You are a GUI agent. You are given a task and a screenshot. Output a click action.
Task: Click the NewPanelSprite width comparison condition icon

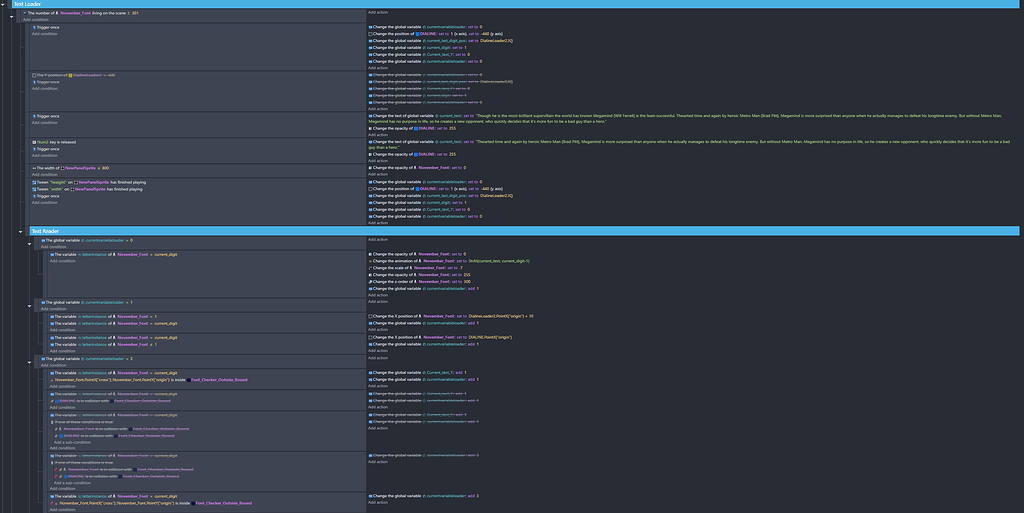35,168
